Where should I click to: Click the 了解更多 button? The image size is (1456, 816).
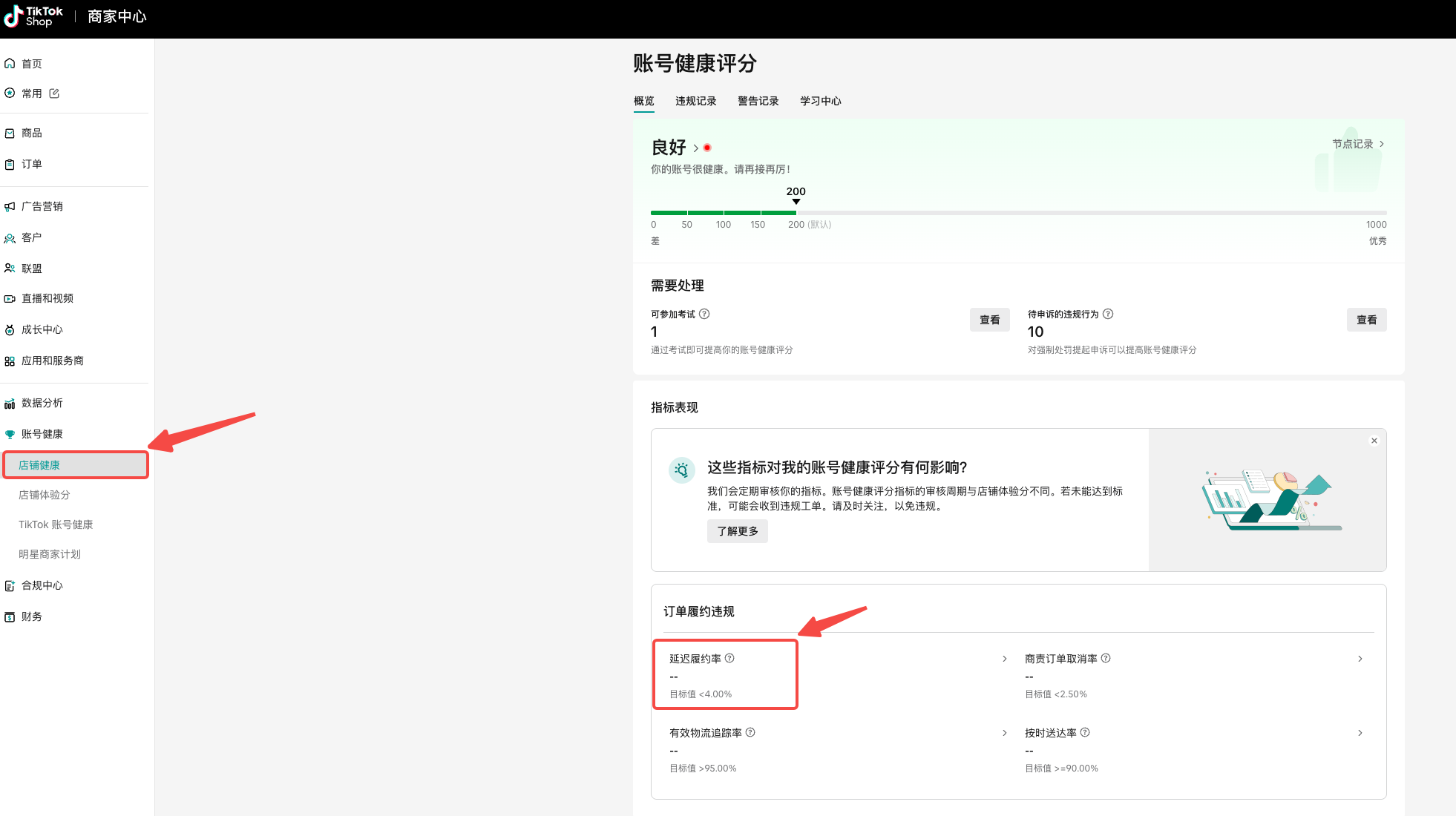tap(737, 531)
